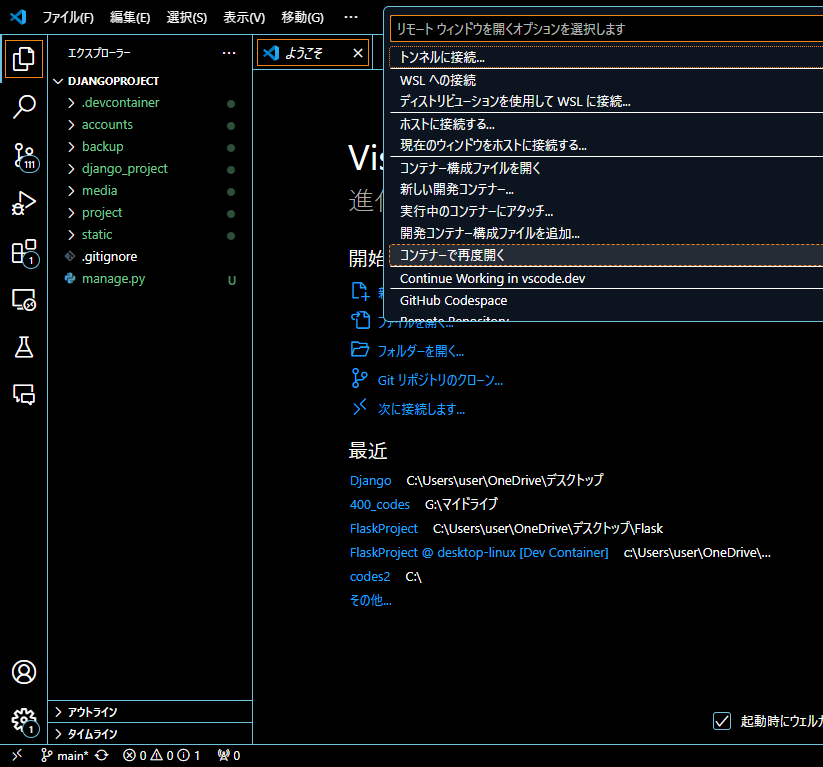Open the manage.py file
The image size is (823, 767).
tap(150, 279)
